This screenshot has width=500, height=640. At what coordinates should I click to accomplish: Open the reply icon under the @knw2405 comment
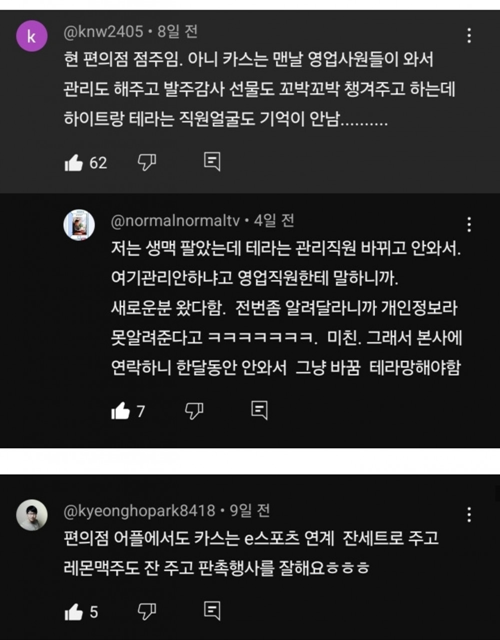212,162
